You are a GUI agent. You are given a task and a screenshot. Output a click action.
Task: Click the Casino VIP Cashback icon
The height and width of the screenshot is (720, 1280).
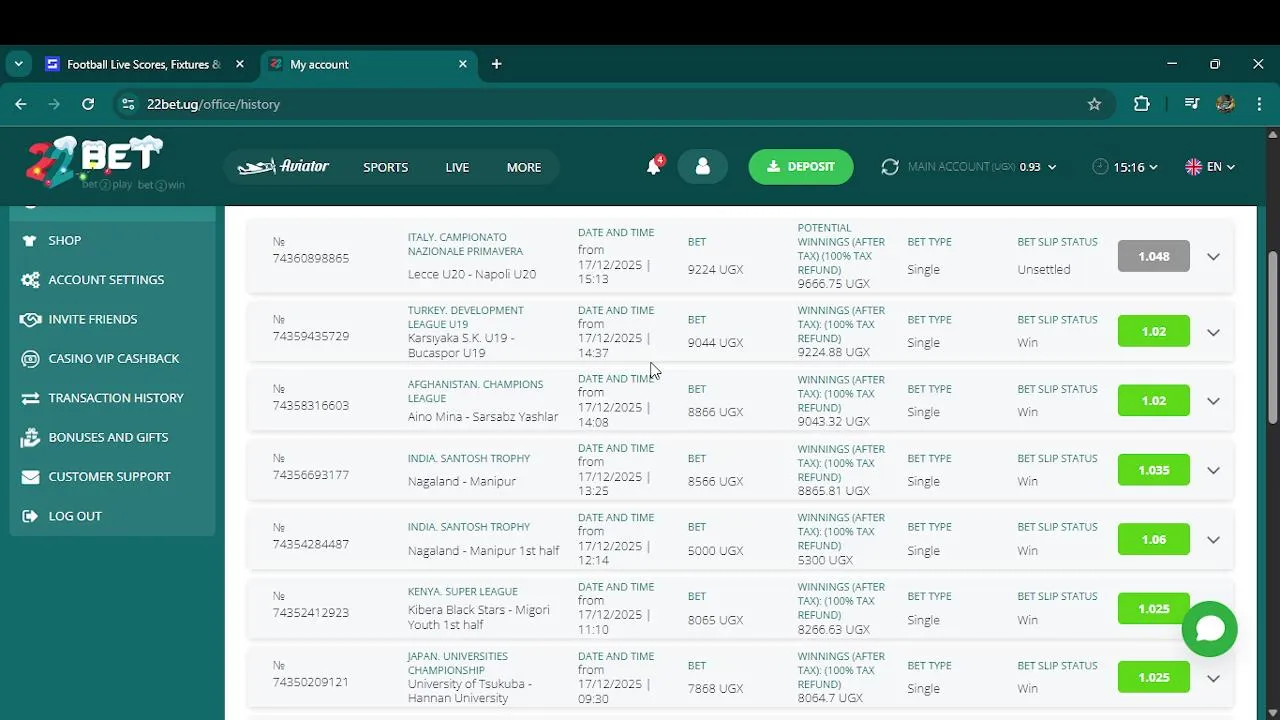point(30,358)
